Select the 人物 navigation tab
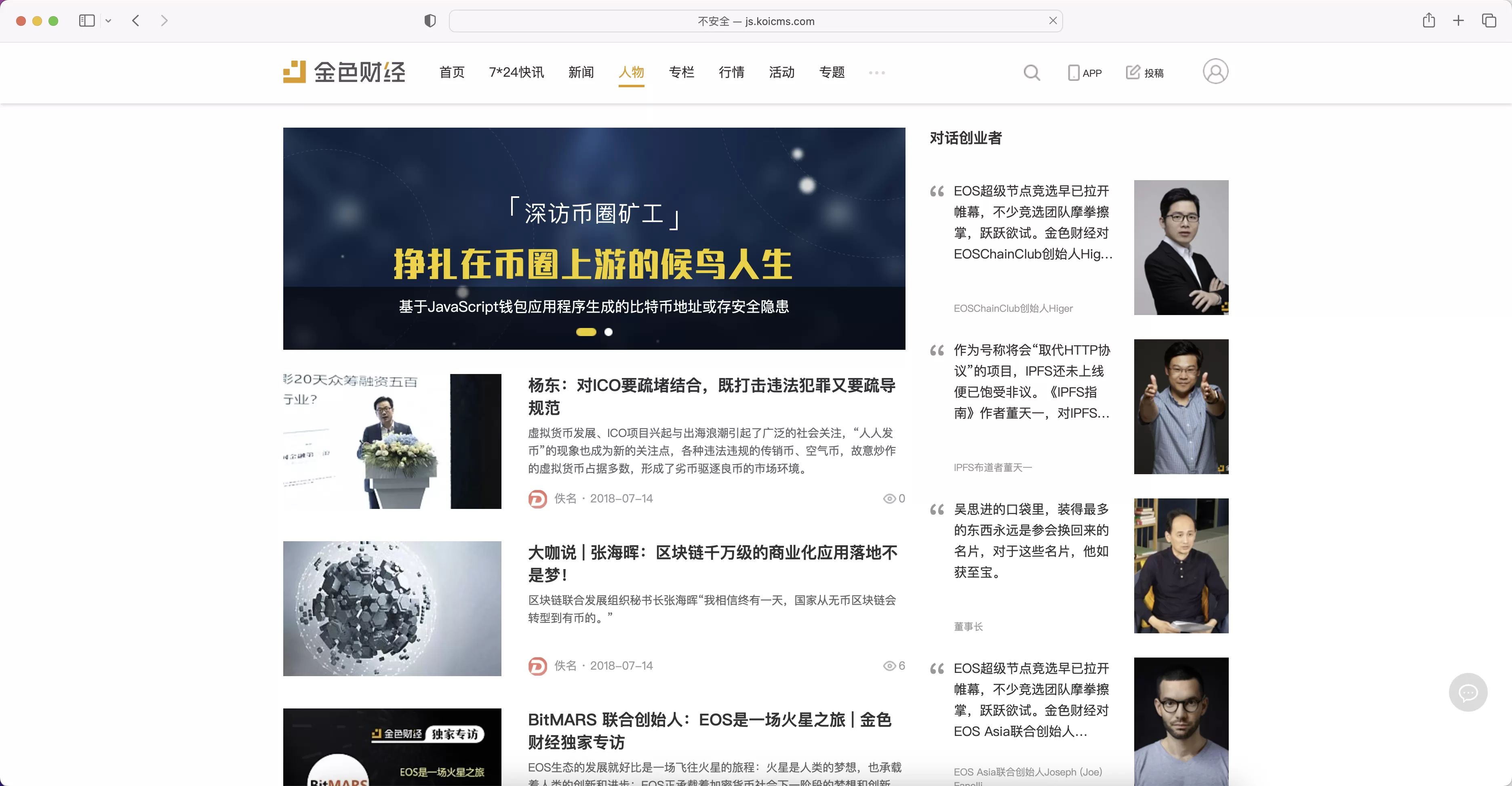The width and height of the screenshot is (1512, 786). pyautogui.click(x=631, y=72)
